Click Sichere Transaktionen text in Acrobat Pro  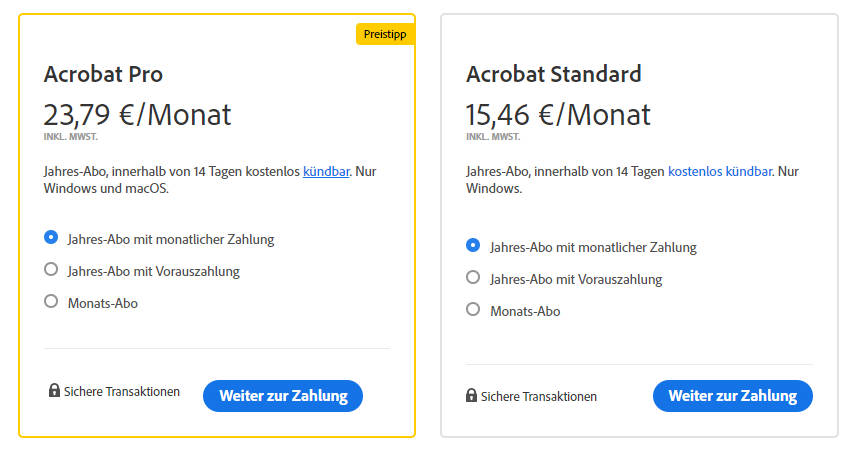(x=122, y=392)
